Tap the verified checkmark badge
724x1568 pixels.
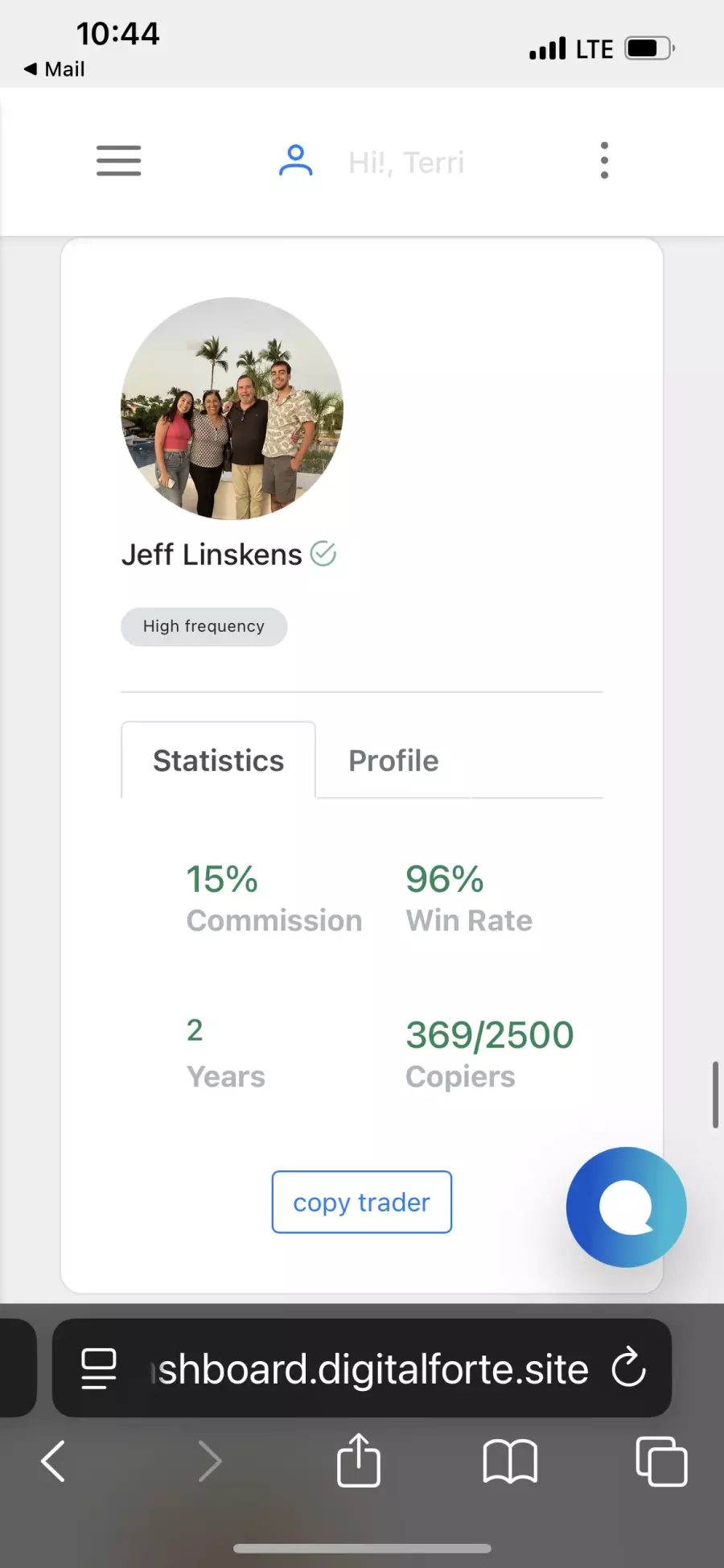point(323,554)
